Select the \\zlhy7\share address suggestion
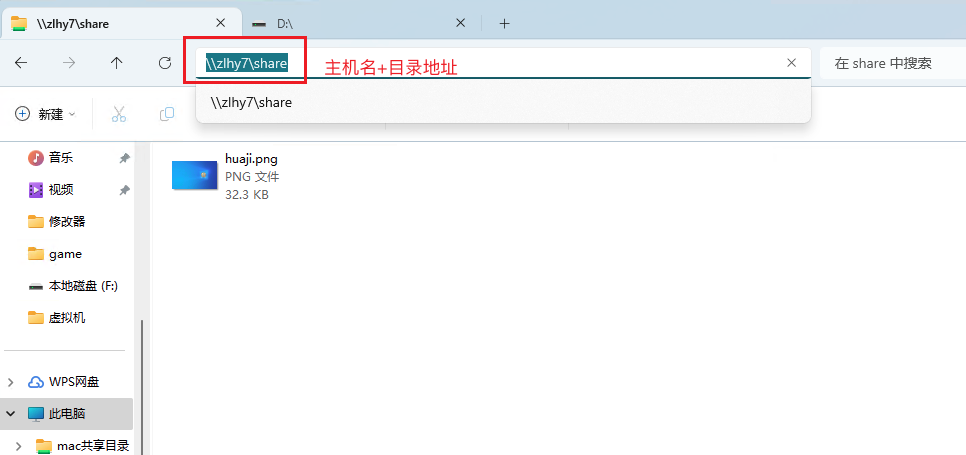The height and width of the screenshot is (455, 966). click(251, 102)
